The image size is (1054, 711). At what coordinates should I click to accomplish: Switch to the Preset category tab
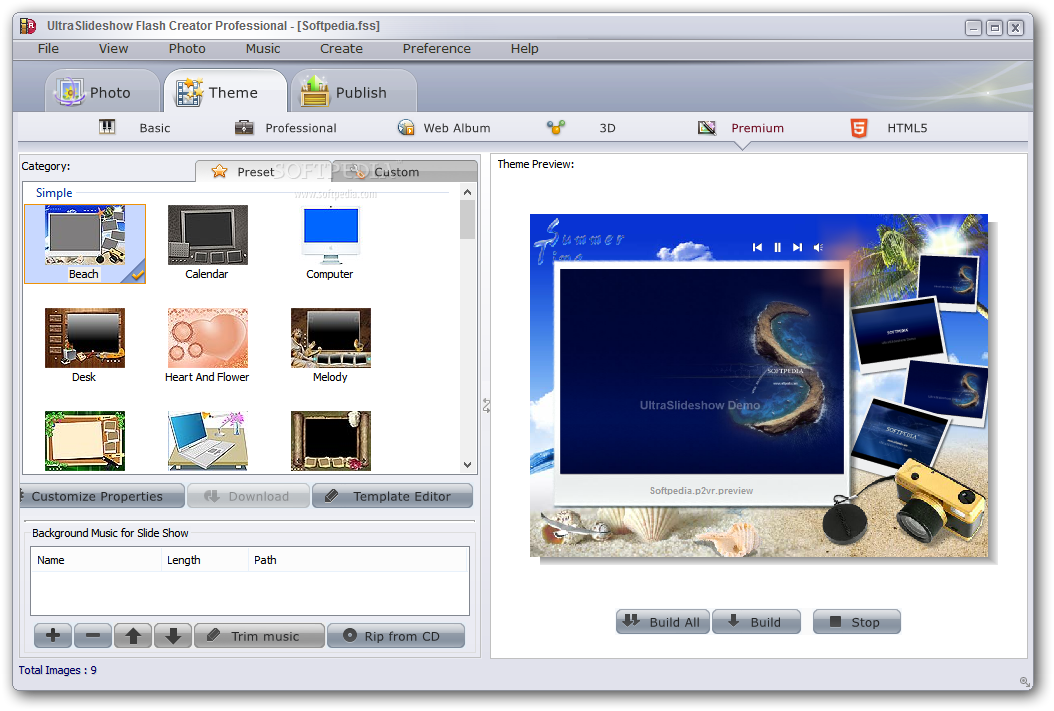click(264, 172)
